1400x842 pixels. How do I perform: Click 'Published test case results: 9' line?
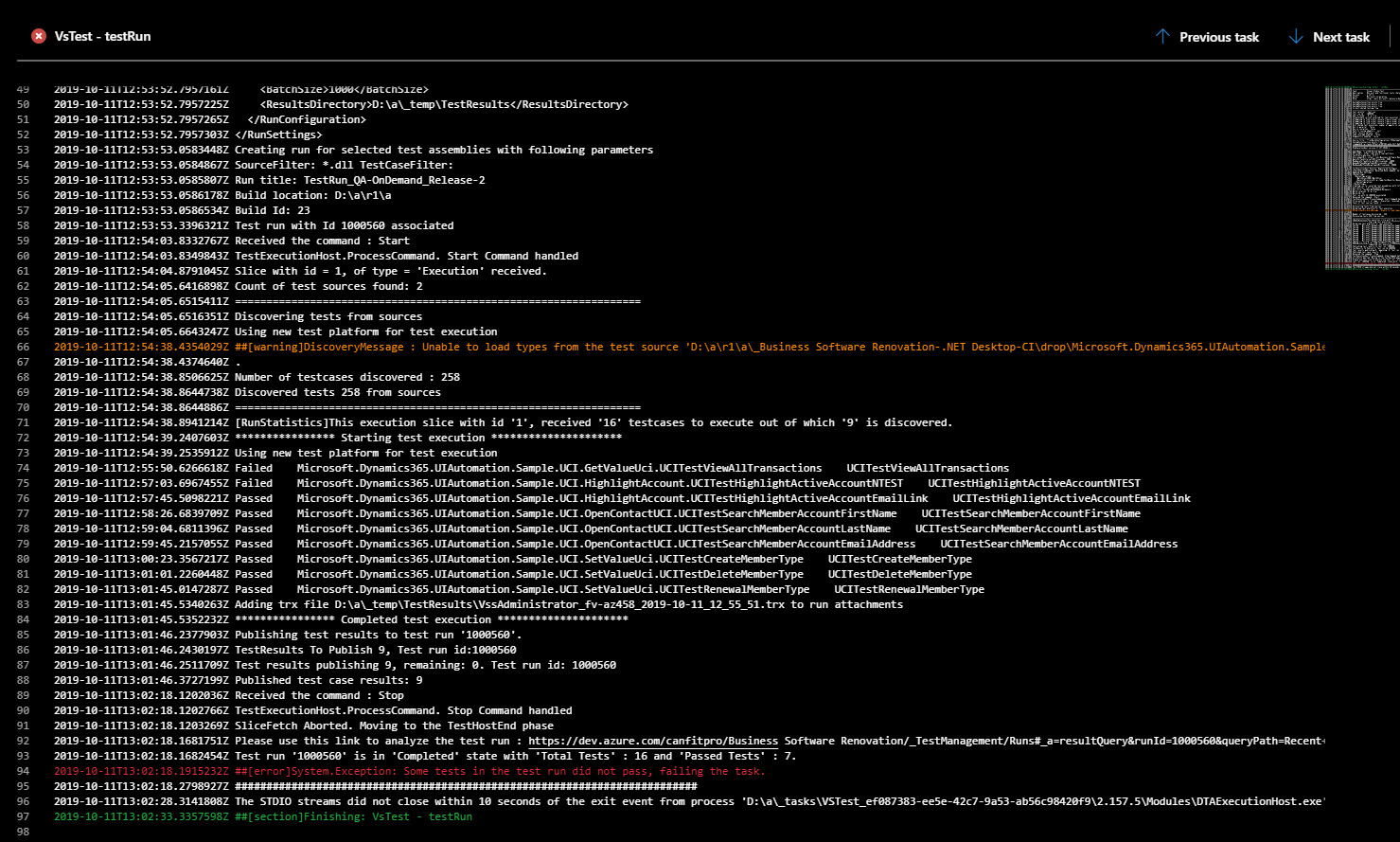(238, 680)
